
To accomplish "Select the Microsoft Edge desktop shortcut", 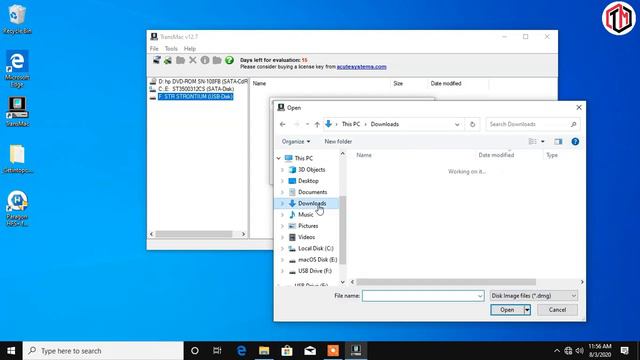I will (17, 68).
